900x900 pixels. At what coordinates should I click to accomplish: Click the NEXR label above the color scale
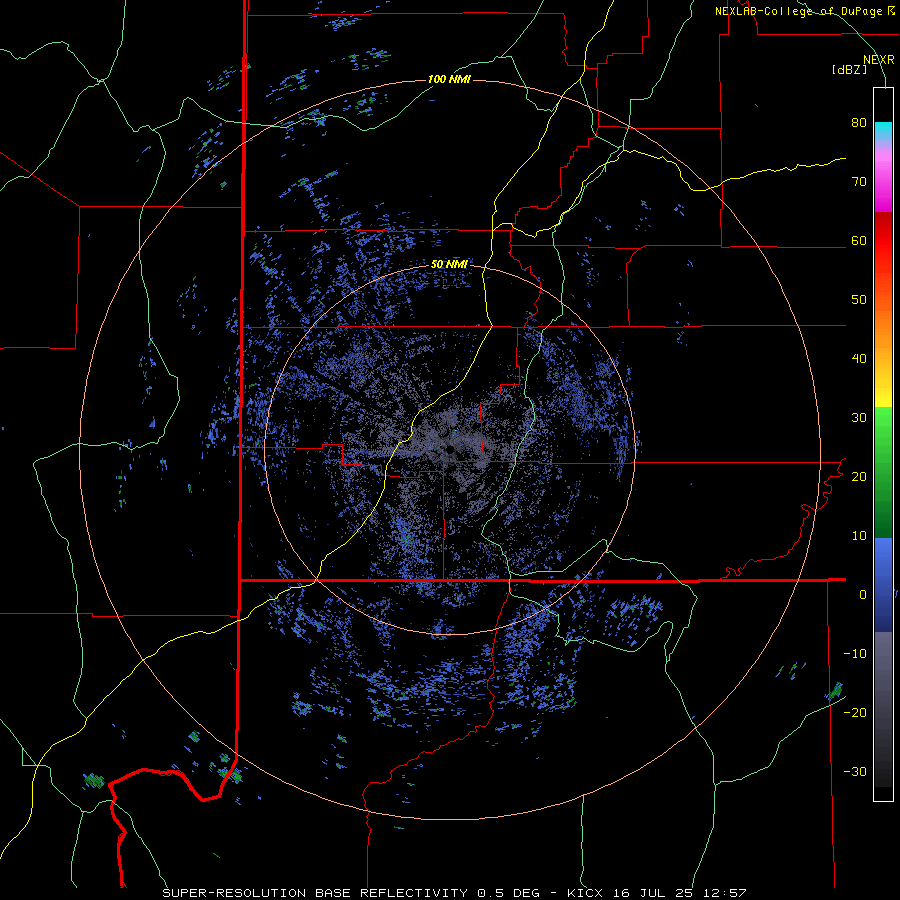point(878,60)
